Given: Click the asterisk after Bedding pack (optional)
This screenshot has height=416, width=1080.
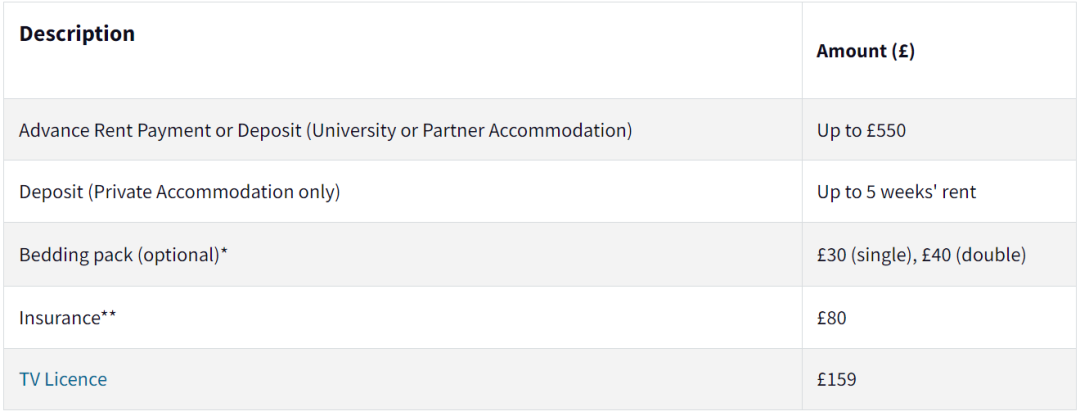Looking at the screenshot, I should tap(224, 253).
